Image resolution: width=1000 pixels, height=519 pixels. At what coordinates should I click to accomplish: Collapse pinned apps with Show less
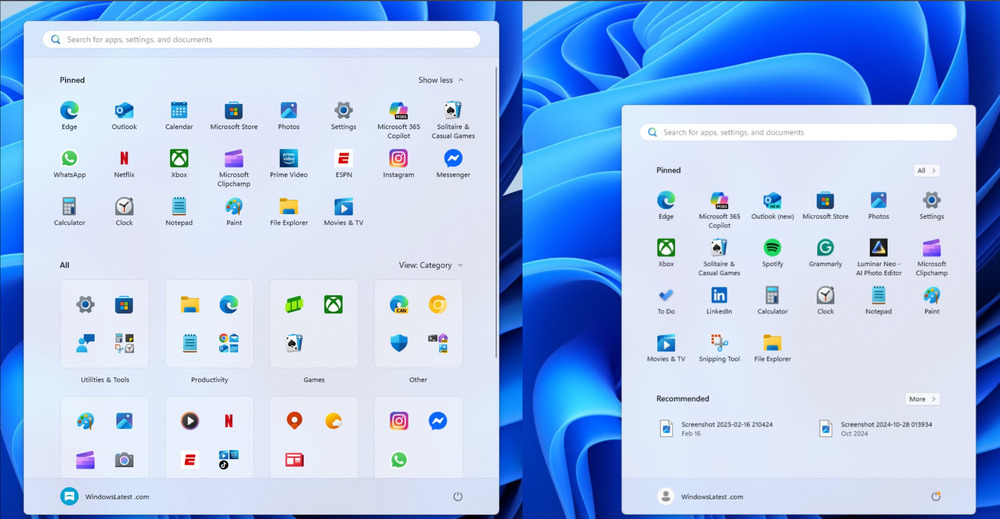pos(441,80)
